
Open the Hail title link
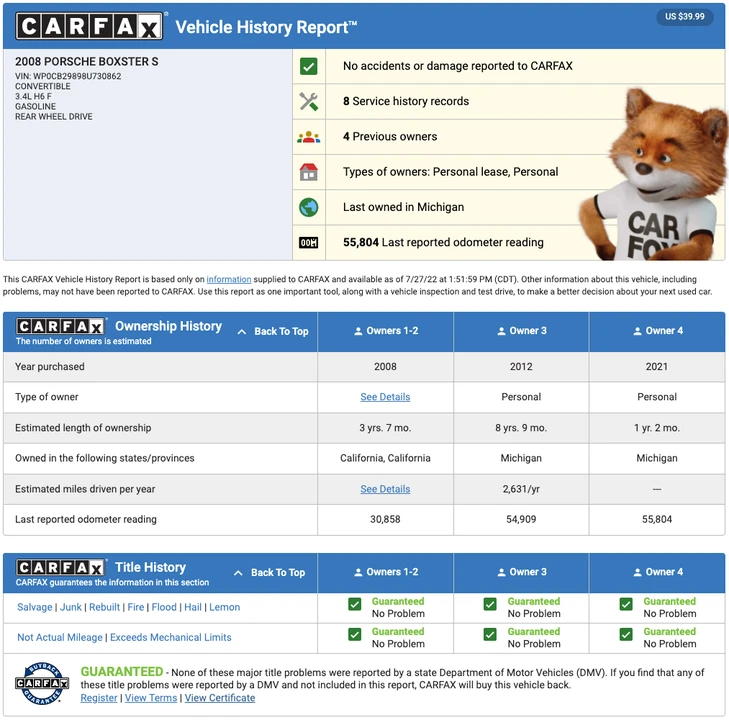(x=193, y=607)
